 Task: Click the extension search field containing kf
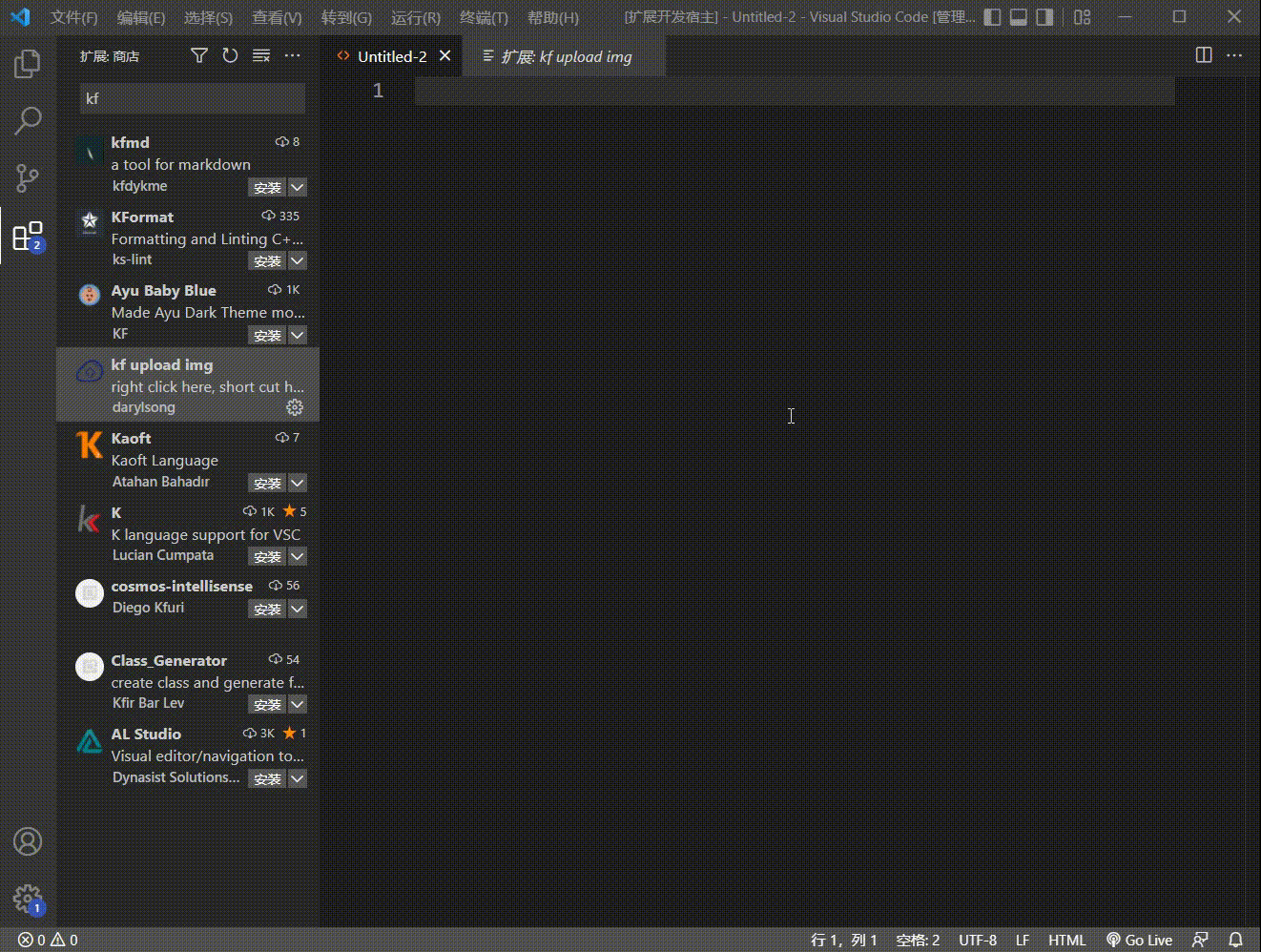193,98
